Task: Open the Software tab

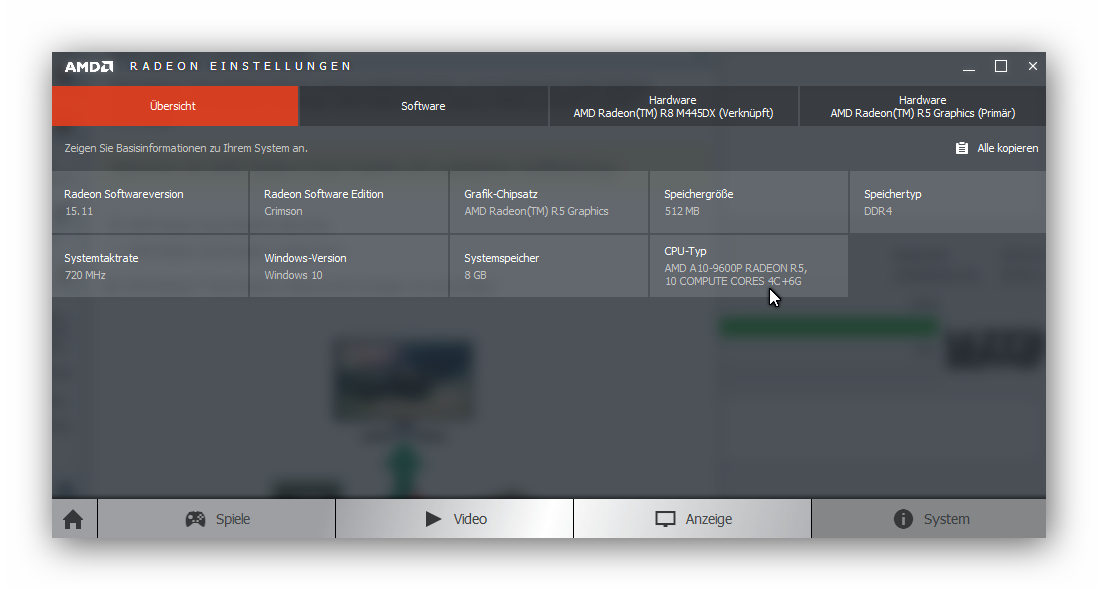Action: tap(423, 106)
